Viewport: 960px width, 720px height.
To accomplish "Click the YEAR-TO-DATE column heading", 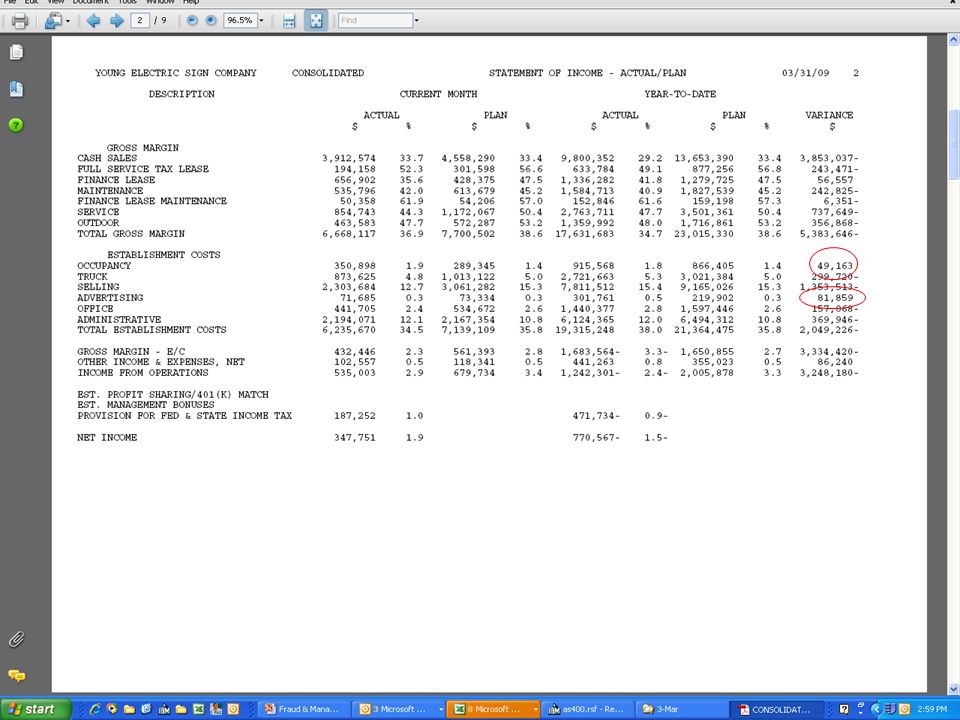I will (680, 94).
